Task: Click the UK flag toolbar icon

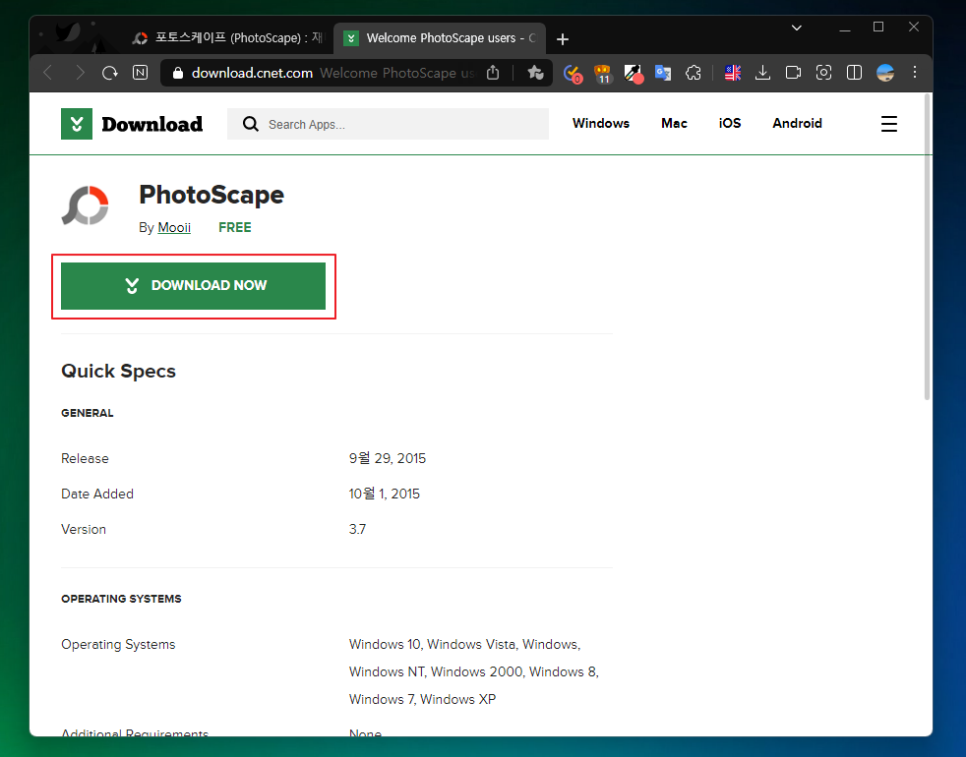Action: [733, 73]
